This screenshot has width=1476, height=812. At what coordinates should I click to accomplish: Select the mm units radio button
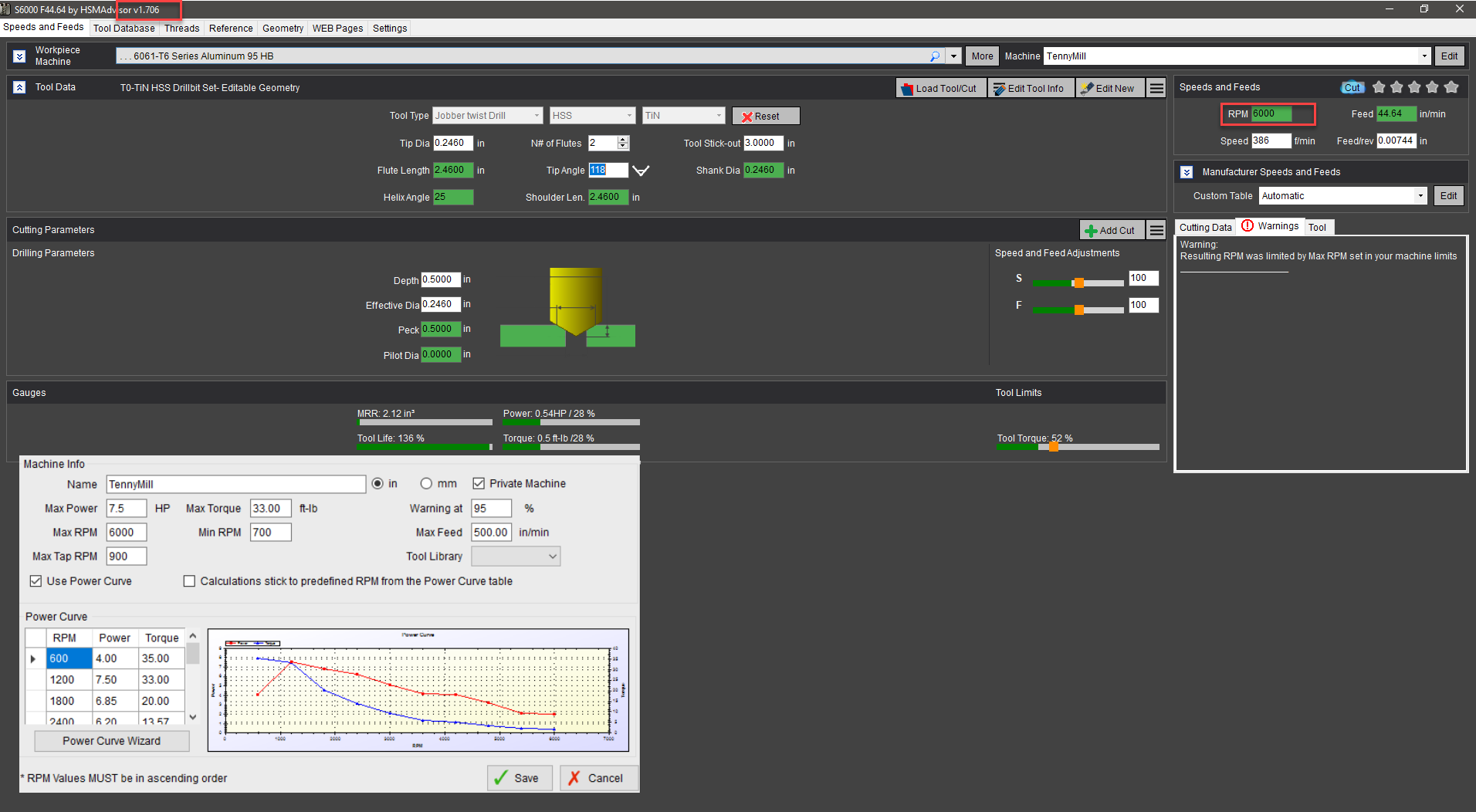click(426, 484)
